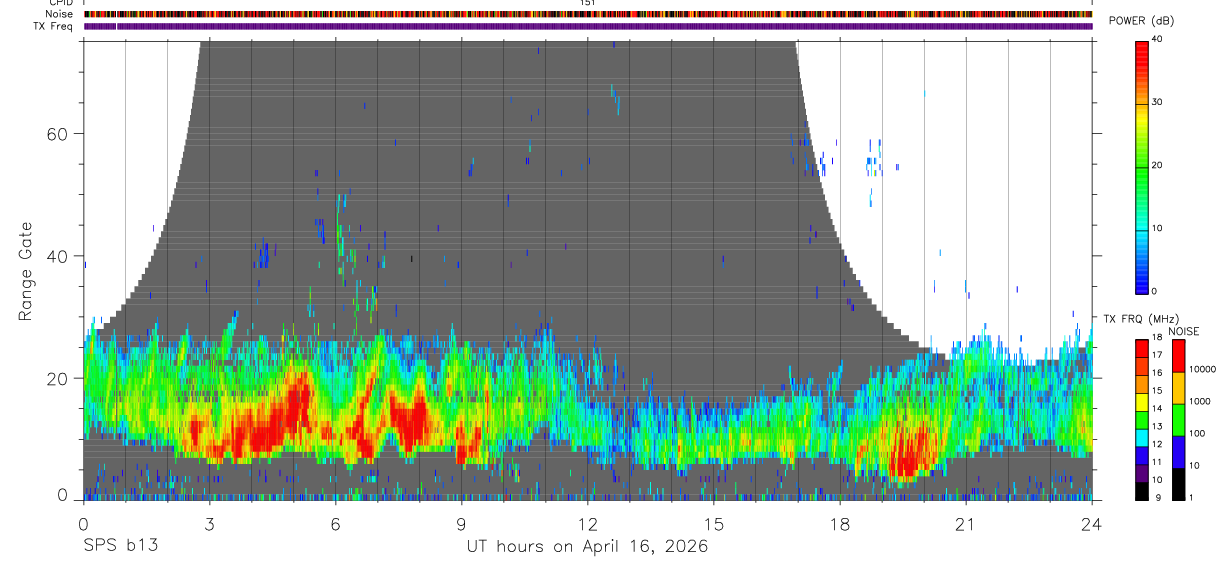
Task: Click the 18 MHz red swatch in TX FRQ legend
Action: pyautogui.click(x=1142, y=346)
